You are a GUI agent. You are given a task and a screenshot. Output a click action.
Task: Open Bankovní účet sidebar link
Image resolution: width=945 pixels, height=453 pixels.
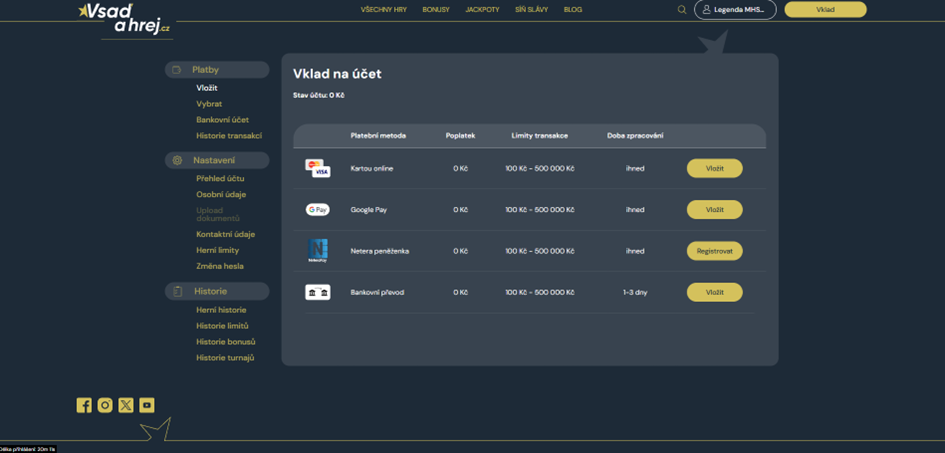(x=222, y=120)
